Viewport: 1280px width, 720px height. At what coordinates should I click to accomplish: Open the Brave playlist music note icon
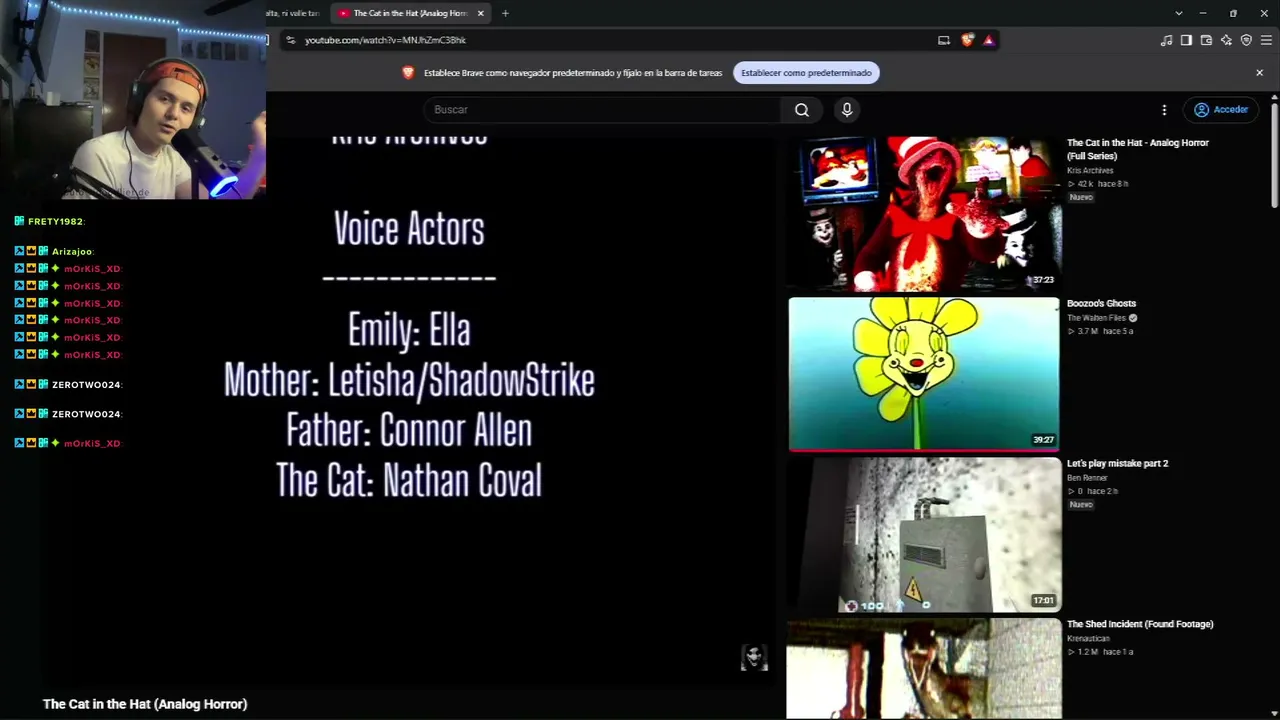tap(1166, 40)
